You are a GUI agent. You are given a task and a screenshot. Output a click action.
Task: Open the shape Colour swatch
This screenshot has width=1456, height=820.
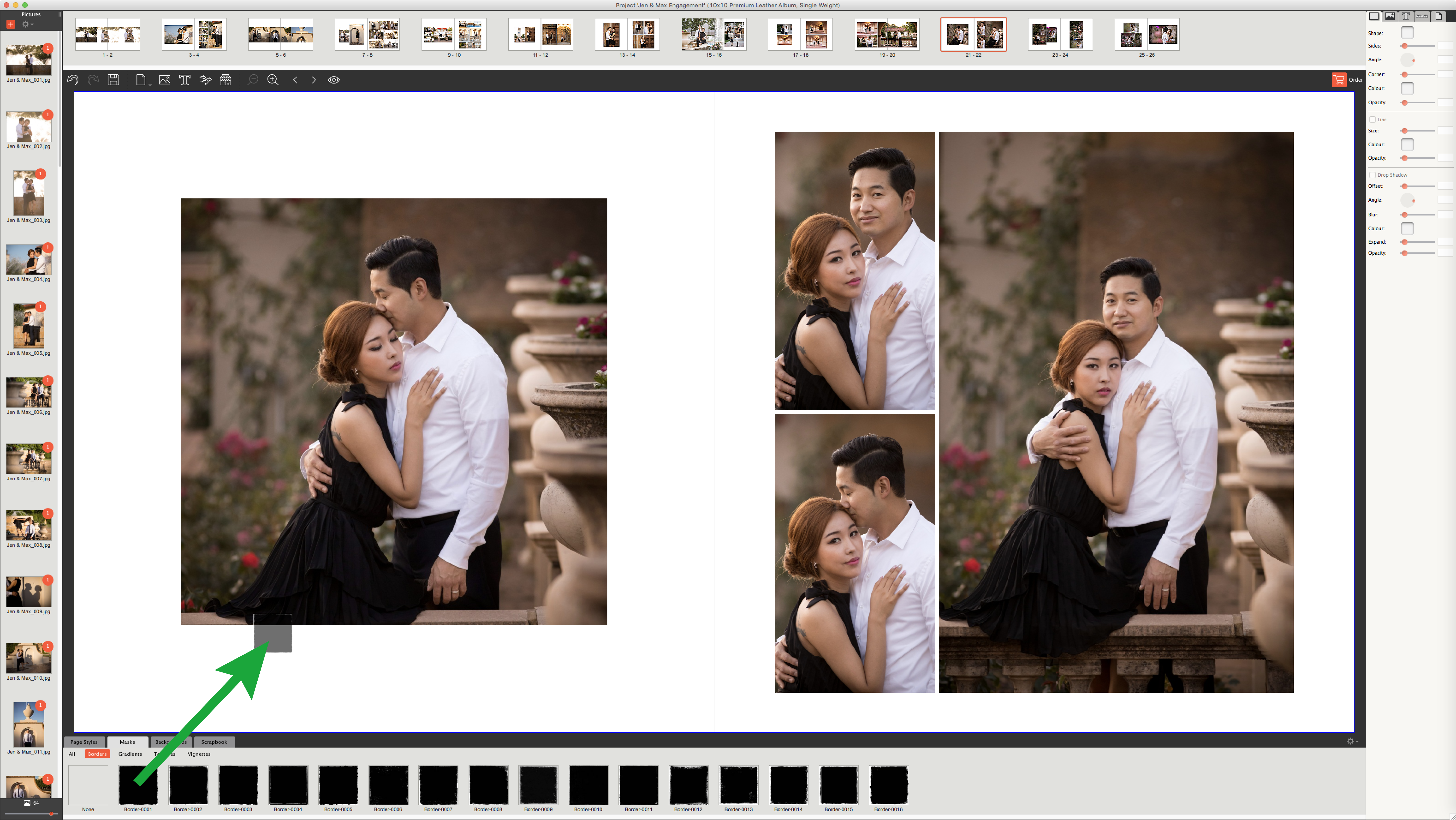(x=1407, y=88)
